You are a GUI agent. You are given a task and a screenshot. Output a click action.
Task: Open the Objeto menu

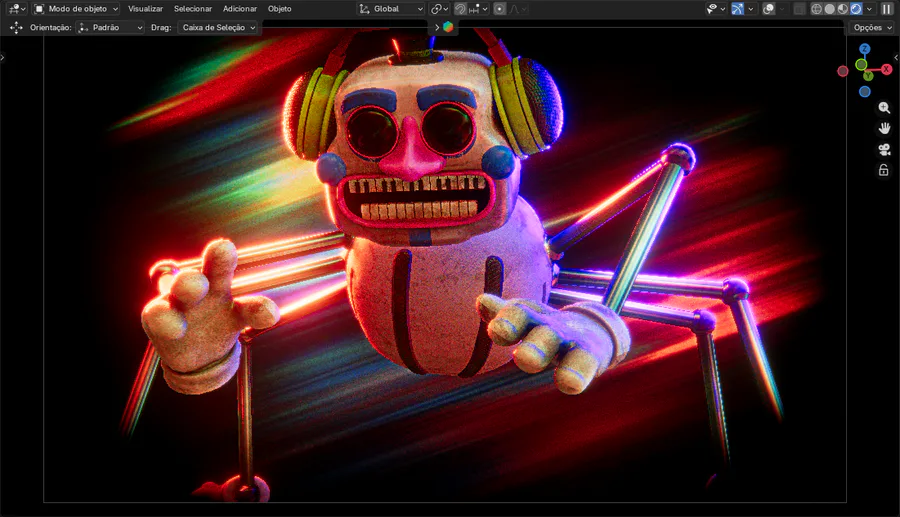[x=280, y=9]
